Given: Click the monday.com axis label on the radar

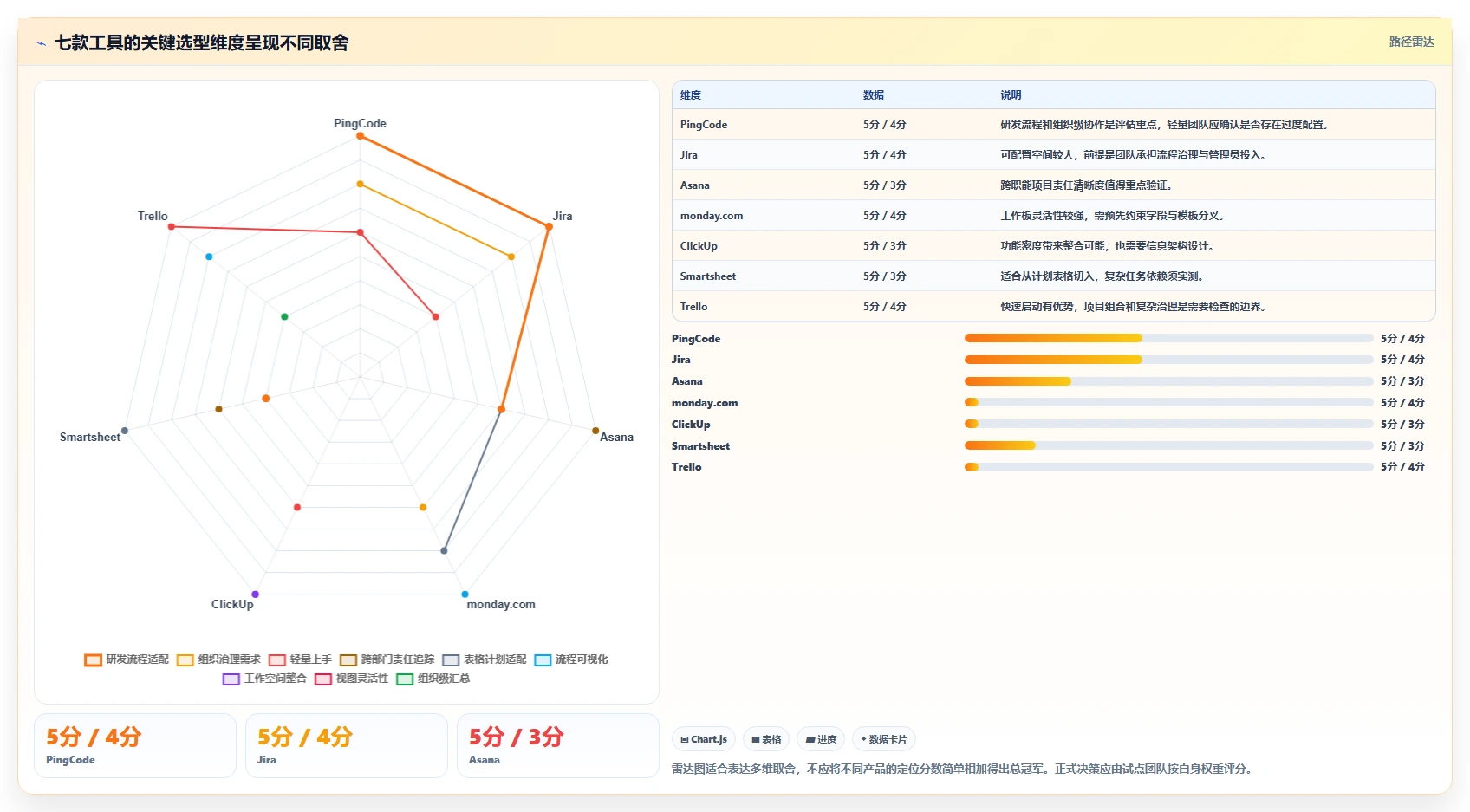Looking at the screenshot, I should click(501, 604).
